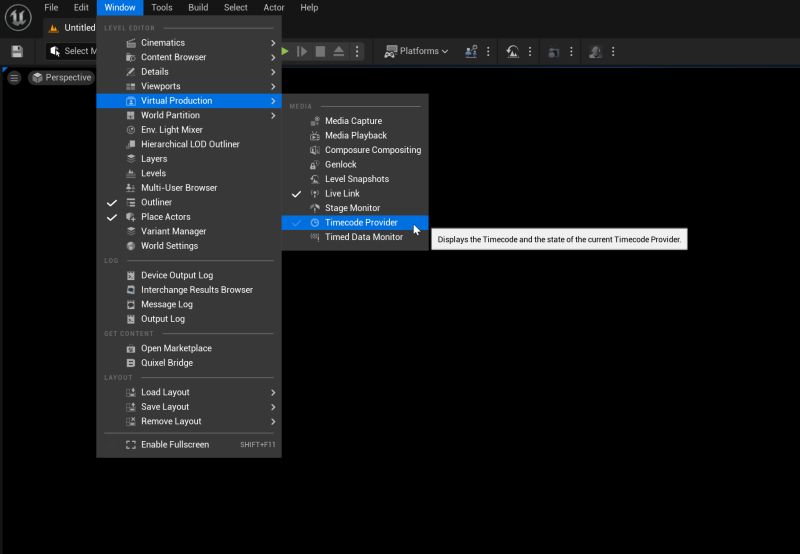800x554 pixels.
Task: Click the Layers icon
Action: (x=131, y=159)
